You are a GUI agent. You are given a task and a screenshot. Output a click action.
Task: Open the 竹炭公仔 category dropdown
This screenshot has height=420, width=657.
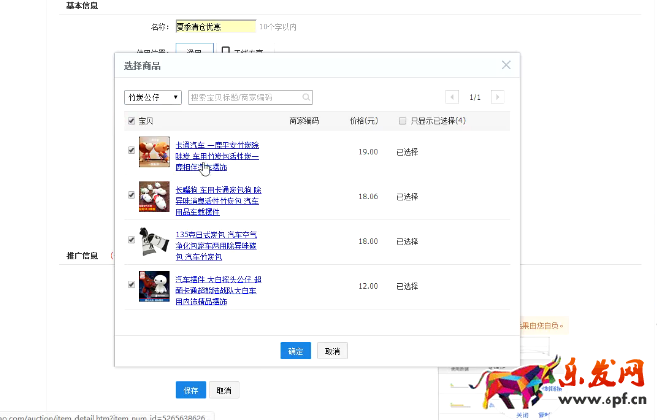coord(152,97)
